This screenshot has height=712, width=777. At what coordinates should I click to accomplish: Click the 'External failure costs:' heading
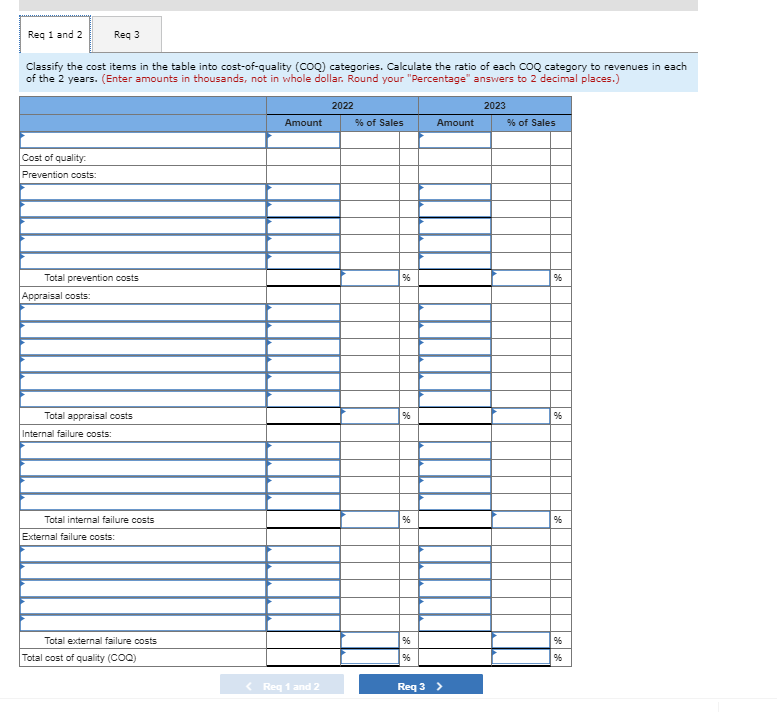[x=68, y=537]
